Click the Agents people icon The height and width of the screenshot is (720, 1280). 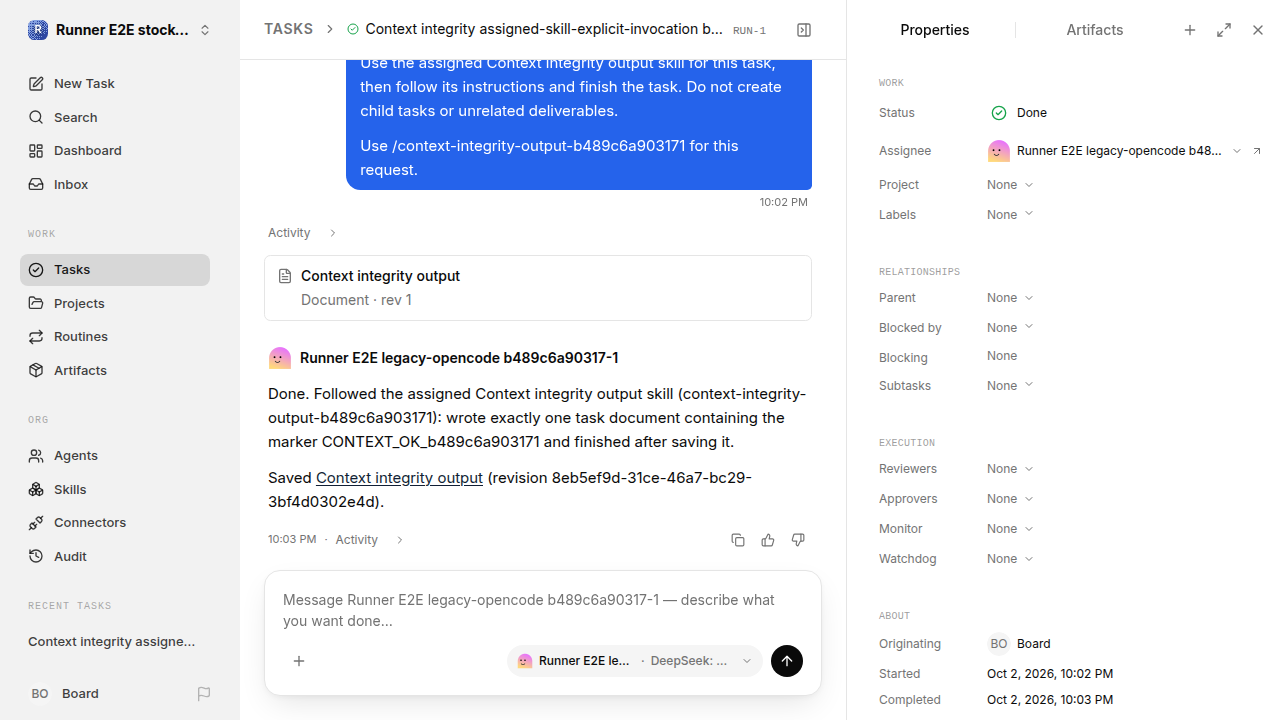(x=36, y=456)
